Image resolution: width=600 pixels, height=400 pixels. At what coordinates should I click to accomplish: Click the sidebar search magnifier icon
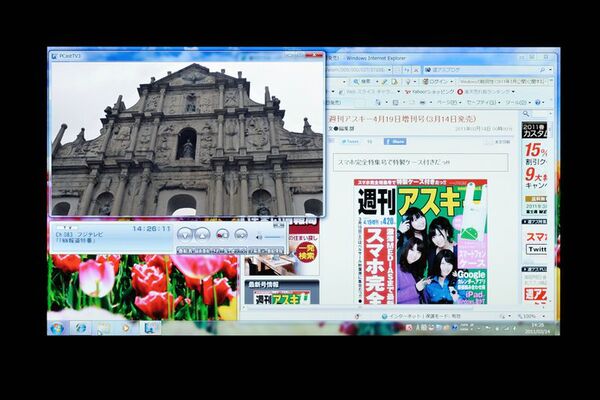tap(526, 114)
